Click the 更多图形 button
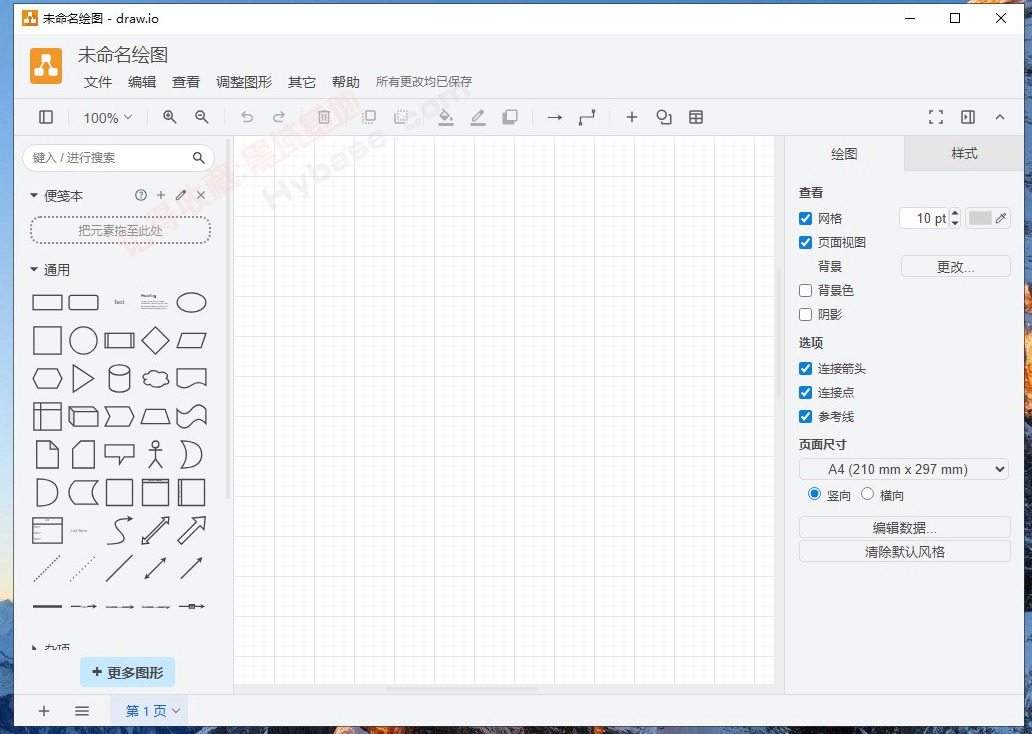1032x734 pixels. [x=127, y=673]
